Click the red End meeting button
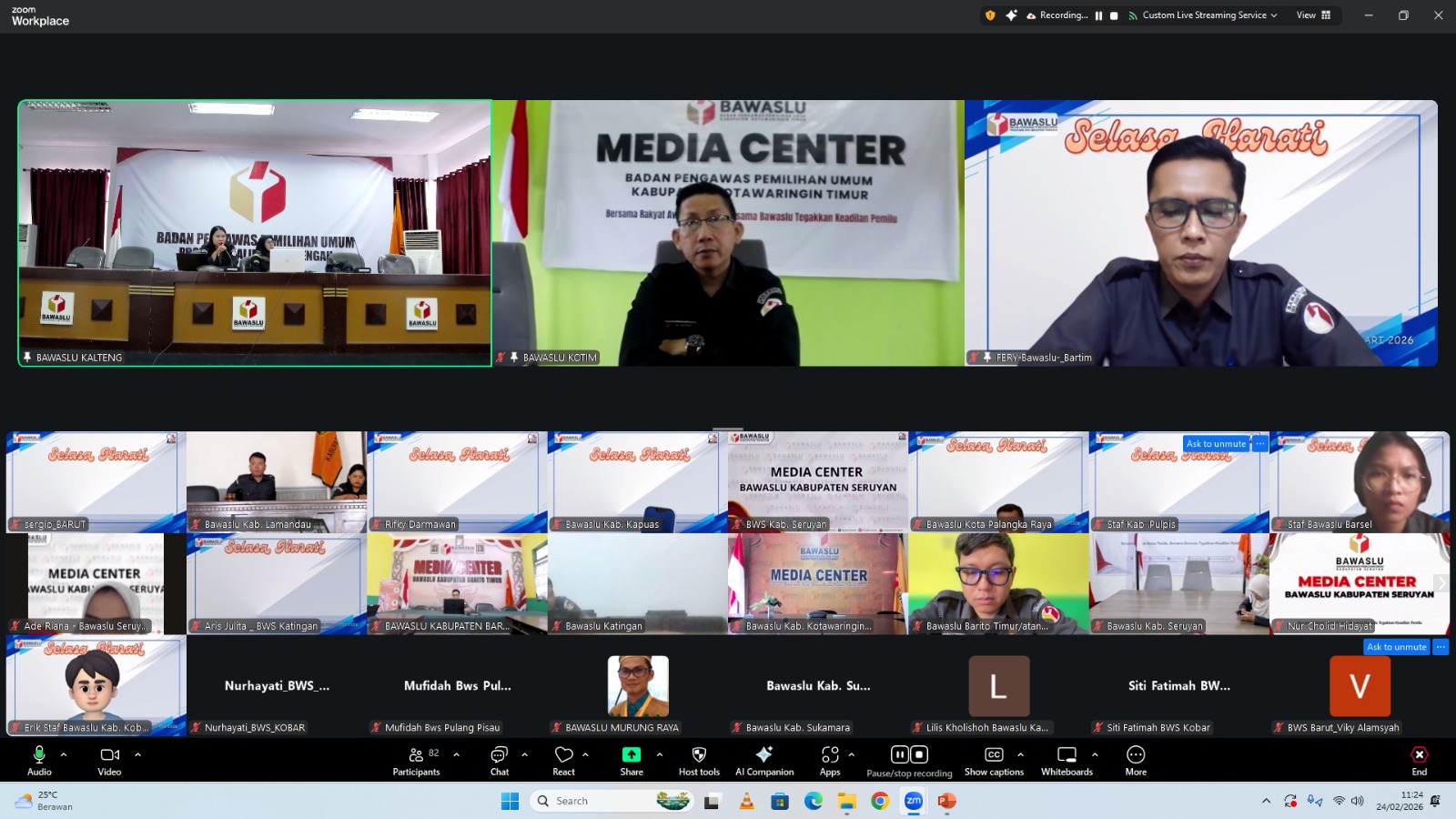The height and width of the screenshot is (819, 1456). tap(1419, 755)
